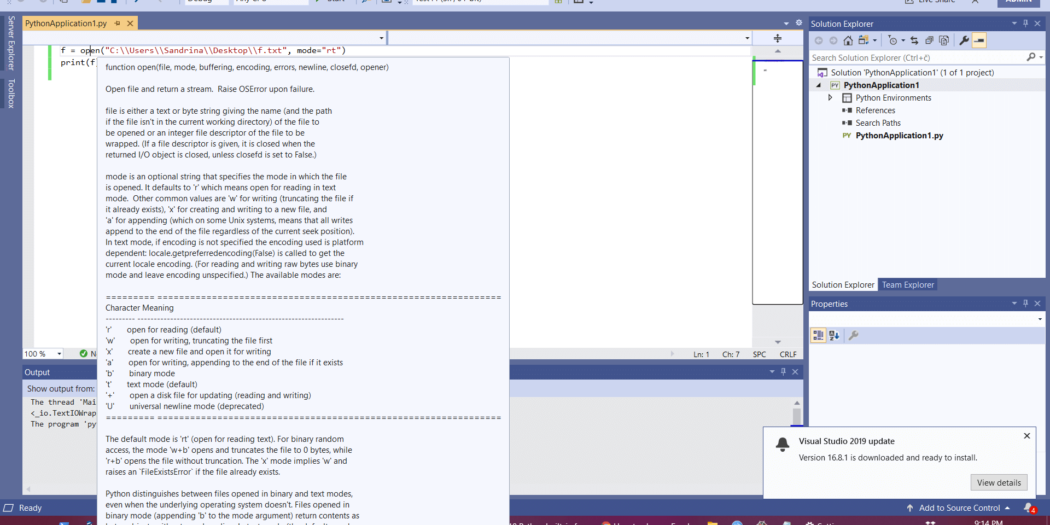Open Pending Changes Filter clock icon
Image resolution: width=1050 pixels, height=525 pixels.
pyautogui.click(x=895, y=41)
